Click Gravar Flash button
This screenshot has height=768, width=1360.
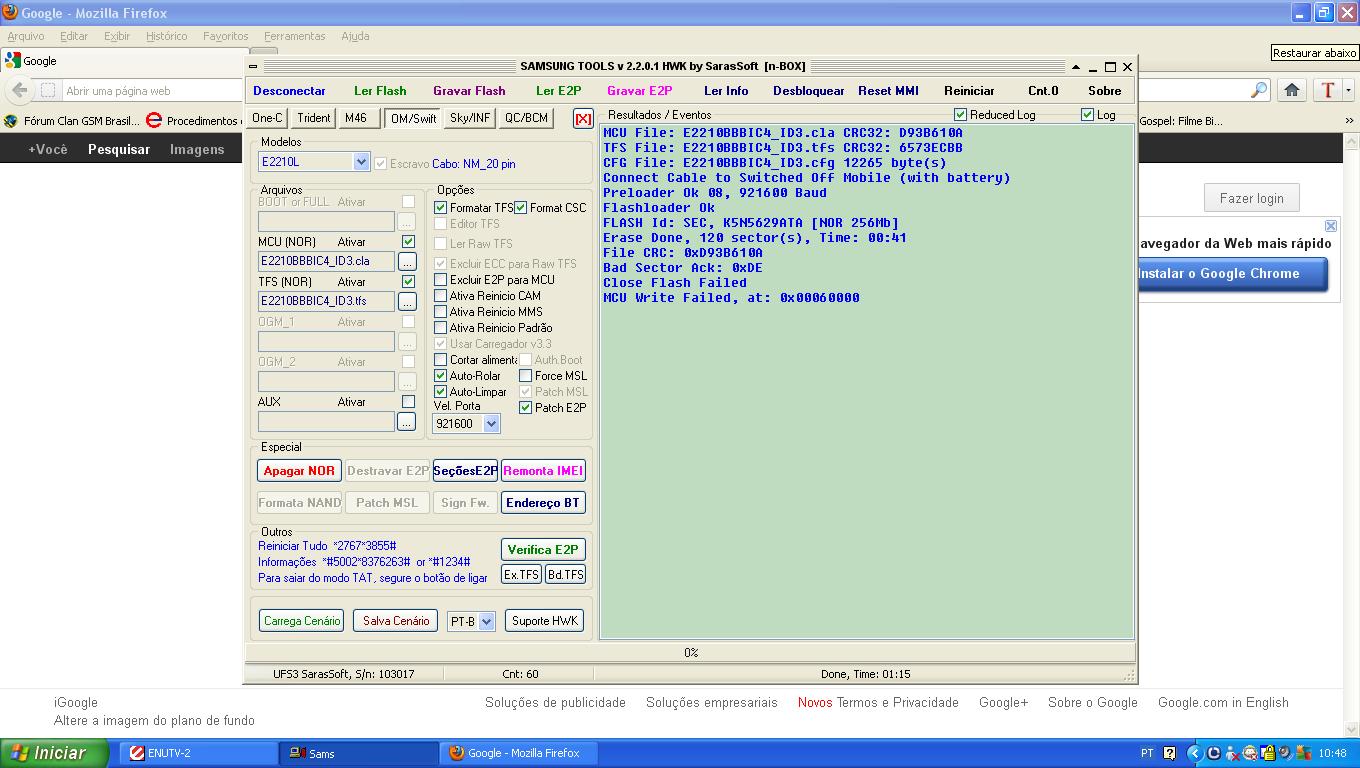click(469, 91)
